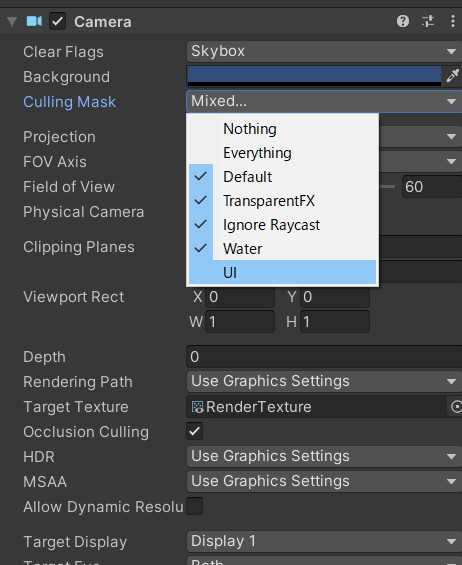
Task: Click the Field of View label
Action: pyautogui.click(x=69, y=187)
